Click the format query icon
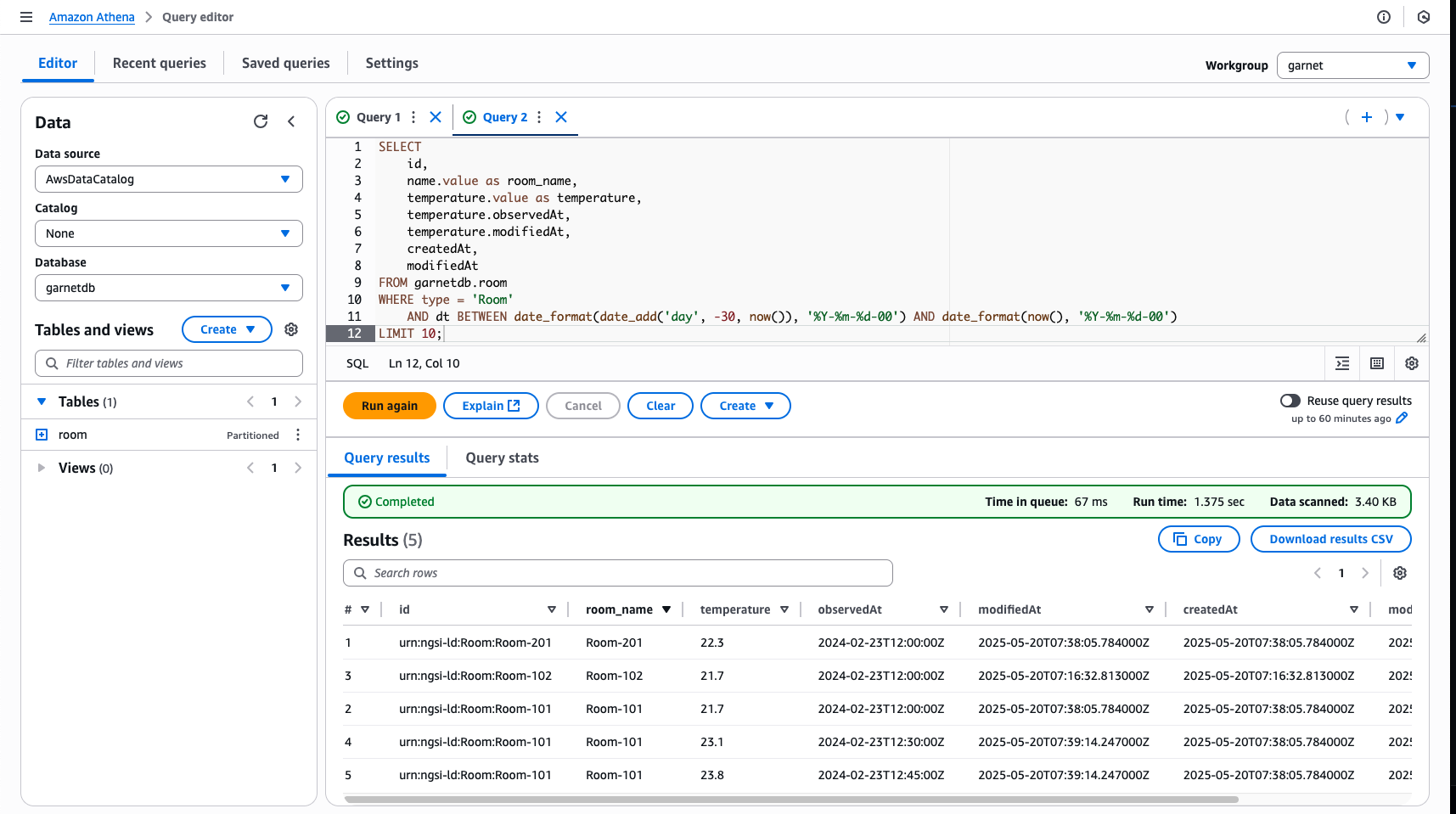Screen dimensions: 1456x814 [1342, 363]
